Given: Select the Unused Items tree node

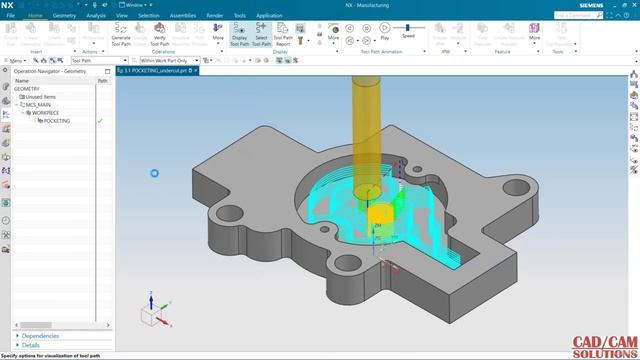Looking at the screenshot, I should pos(40,97).
